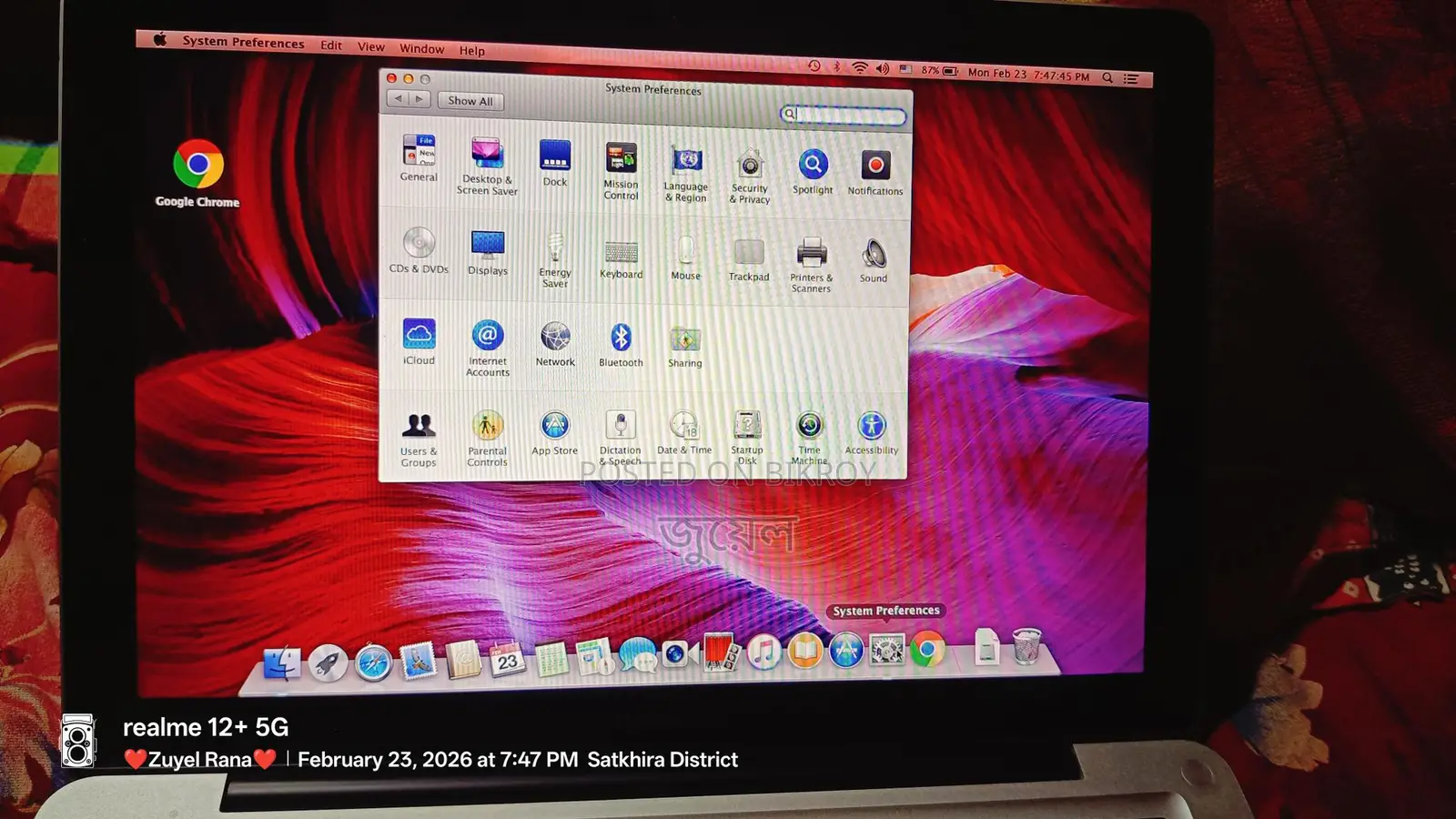Go forward with the toolbar right arrow

[x=419, y=99]
